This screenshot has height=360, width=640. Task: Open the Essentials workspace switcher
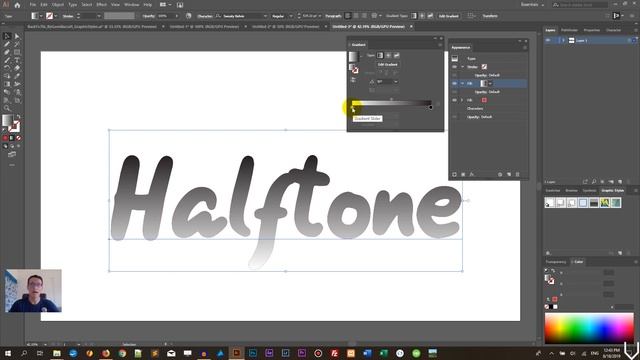click(532, 5)
